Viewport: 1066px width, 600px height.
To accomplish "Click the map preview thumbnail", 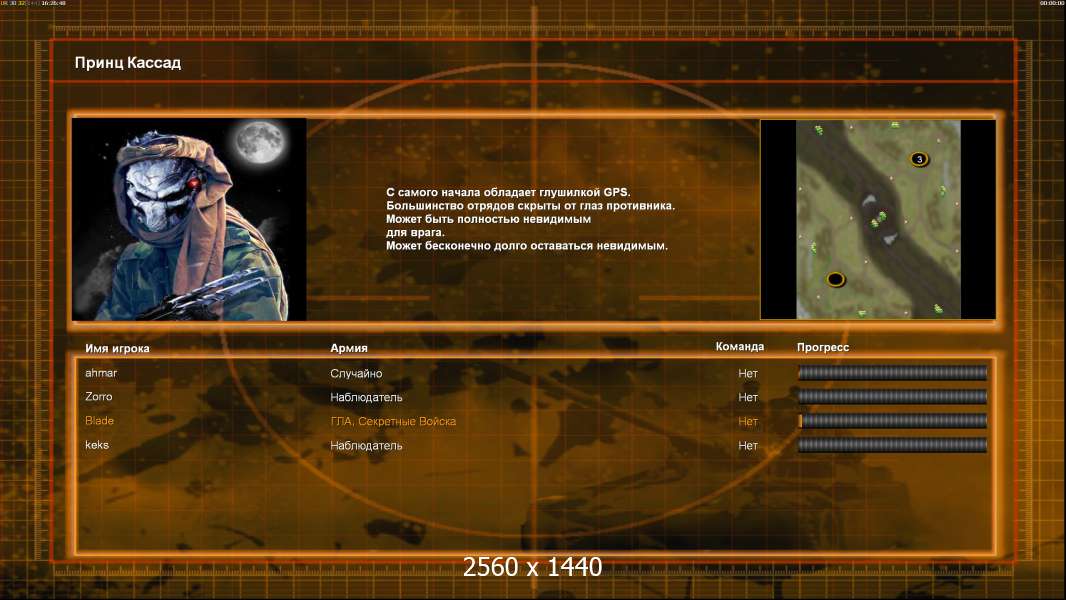I will pyautogui.click(x=878, y=219).
